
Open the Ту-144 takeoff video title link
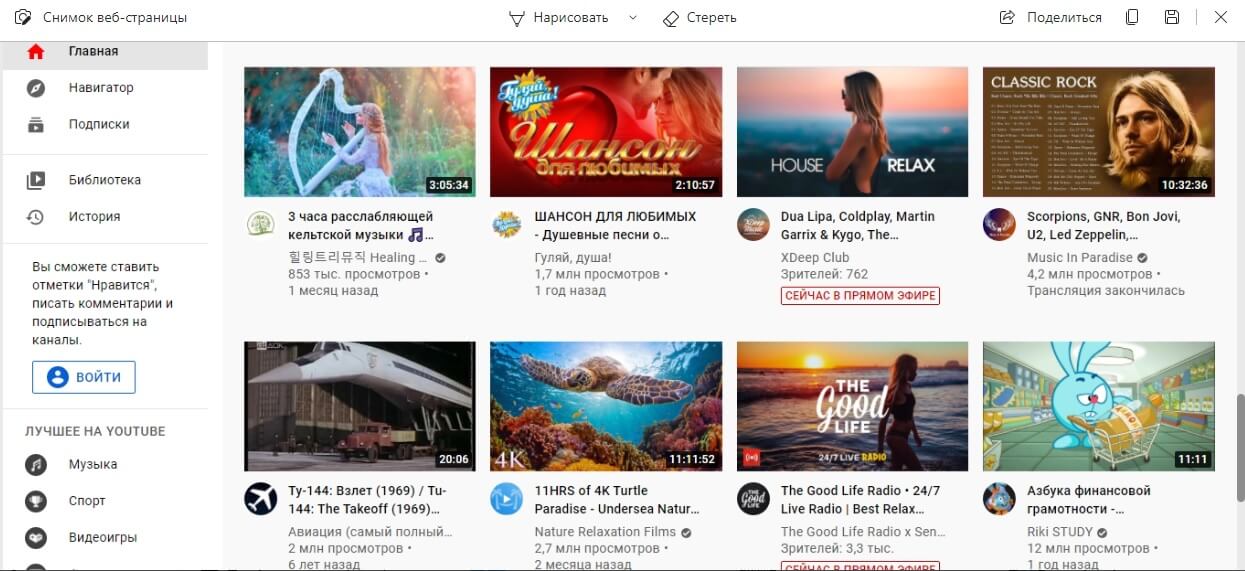click(367, 499)
